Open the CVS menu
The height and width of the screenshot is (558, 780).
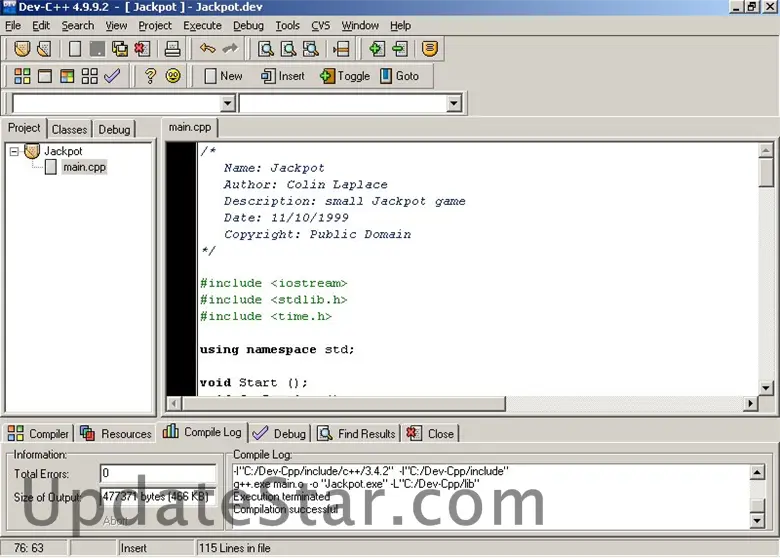tap(320, 25)
